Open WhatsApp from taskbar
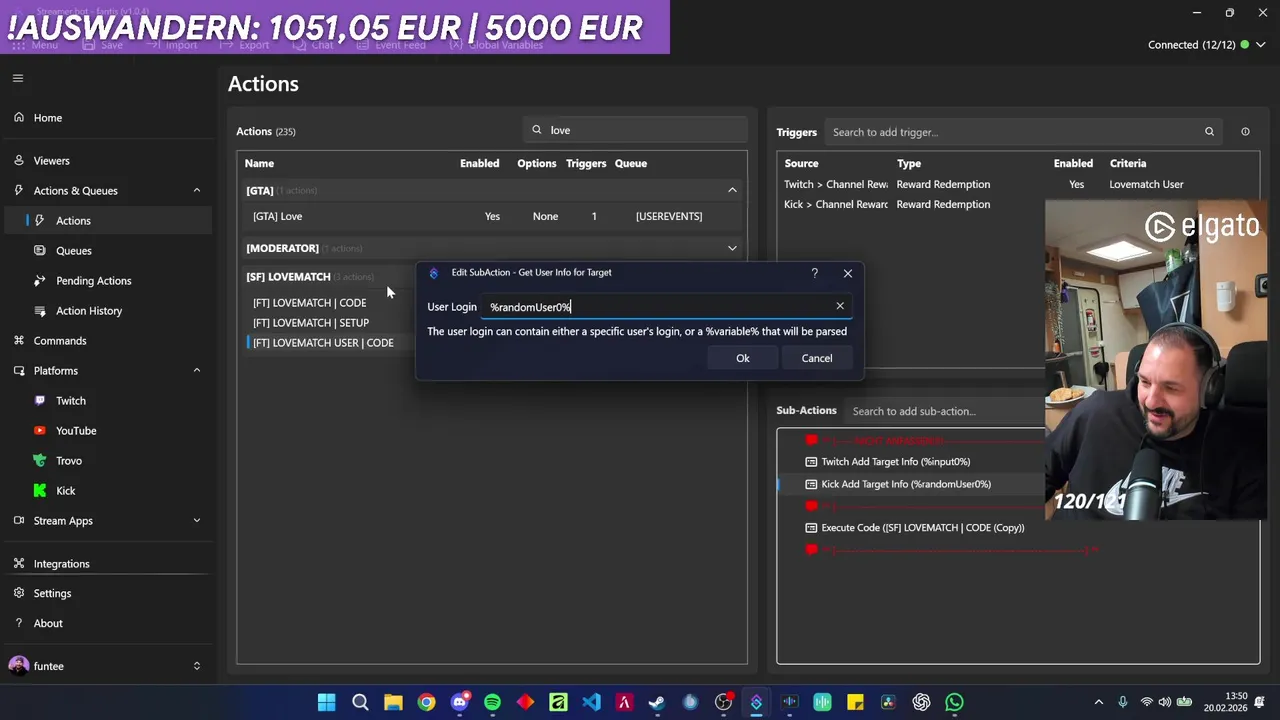 [x=954, y=703]
